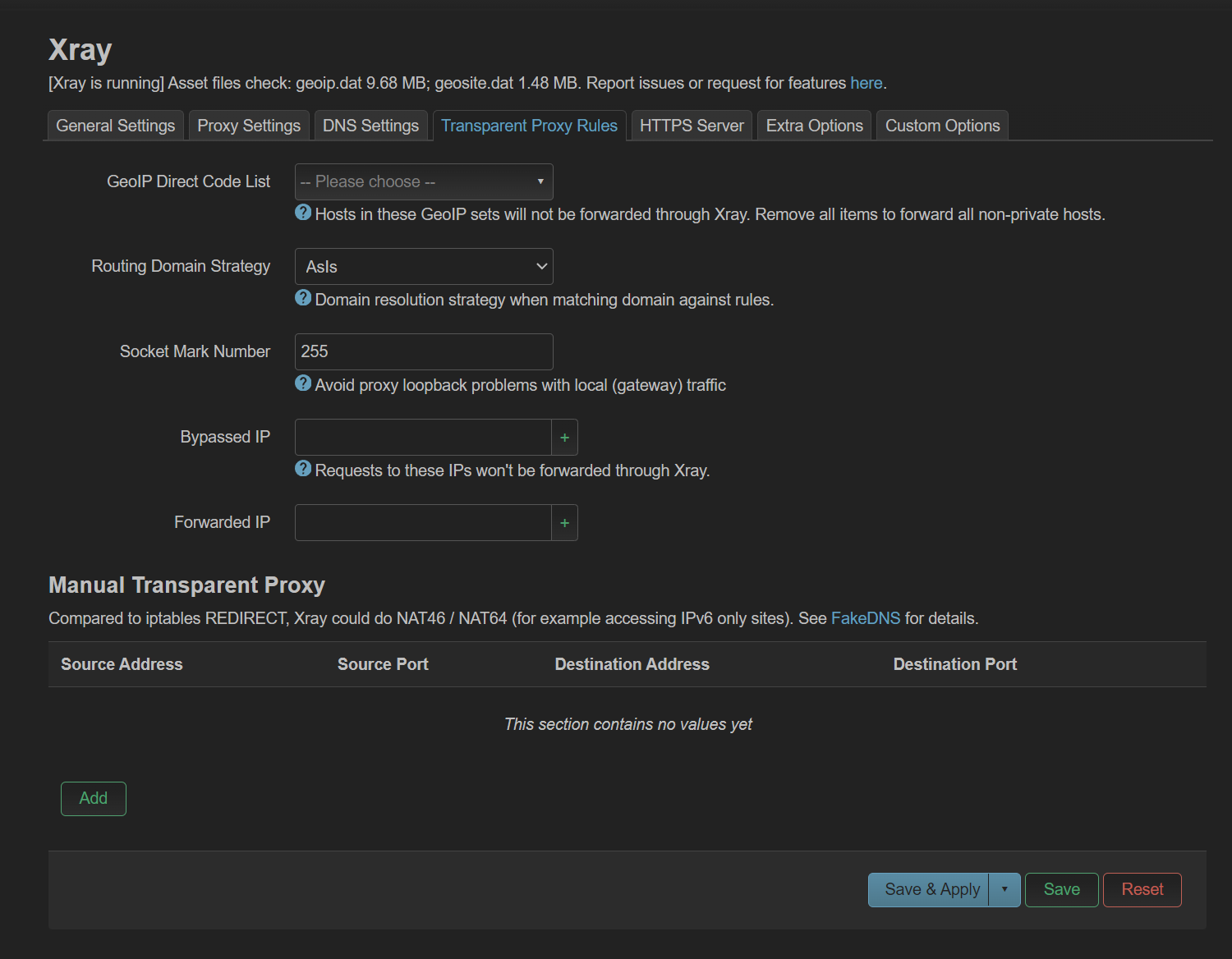Go to the Extra Options tab
The height and width of the screenshot is (959, 1232).
tap(815, 126)
